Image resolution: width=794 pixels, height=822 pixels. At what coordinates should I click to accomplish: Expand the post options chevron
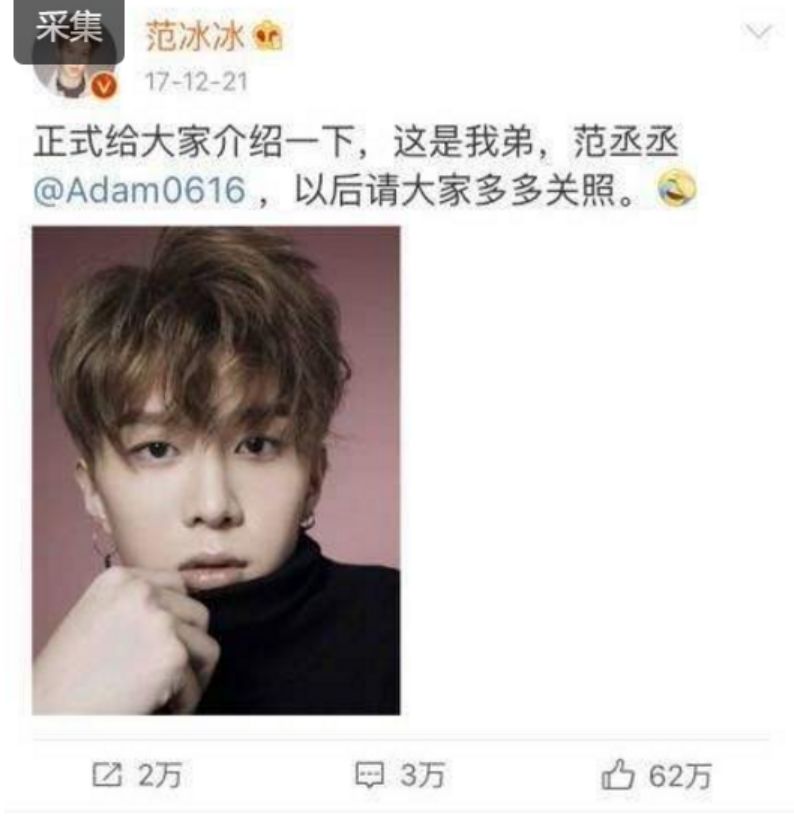point(758,33)
